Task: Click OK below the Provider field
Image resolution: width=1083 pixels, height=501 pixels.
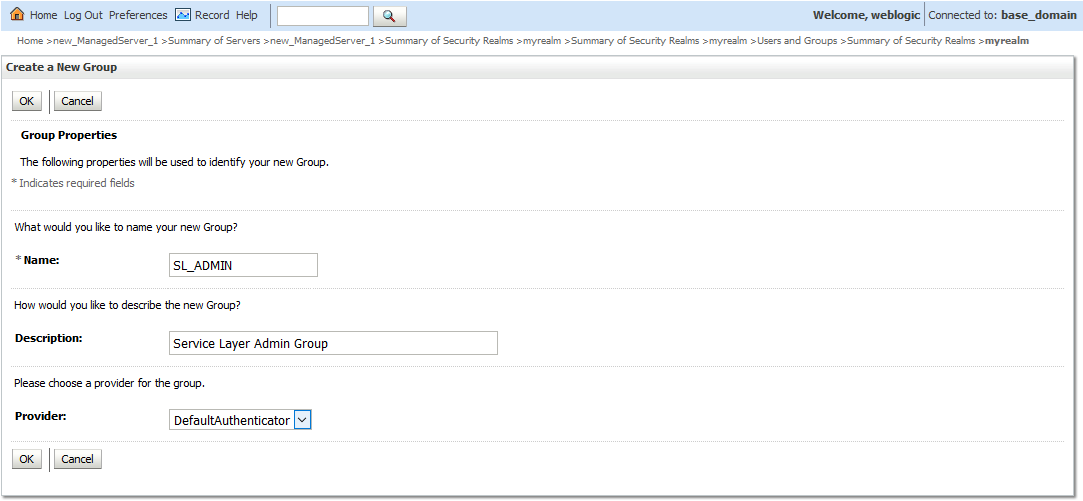Action: click(26, 459)
